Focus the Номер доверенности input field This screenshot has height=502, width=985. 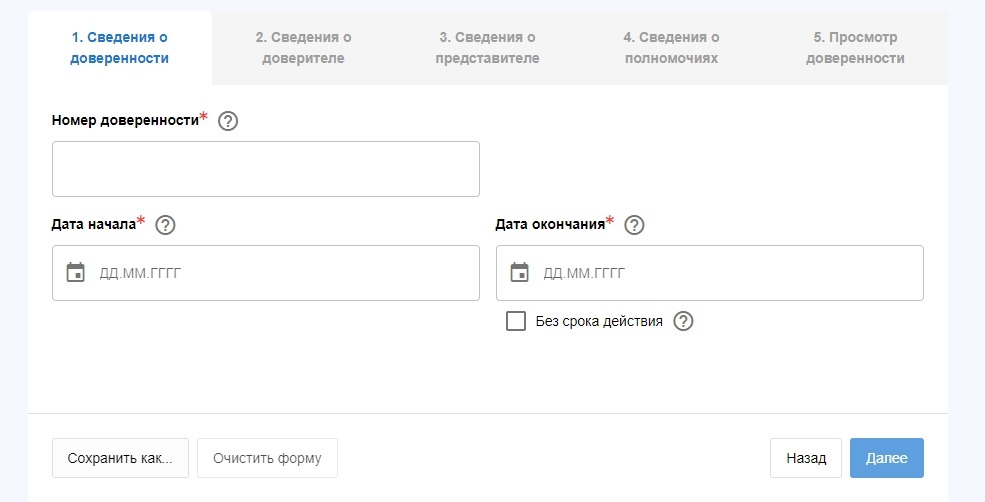(266, 169)
